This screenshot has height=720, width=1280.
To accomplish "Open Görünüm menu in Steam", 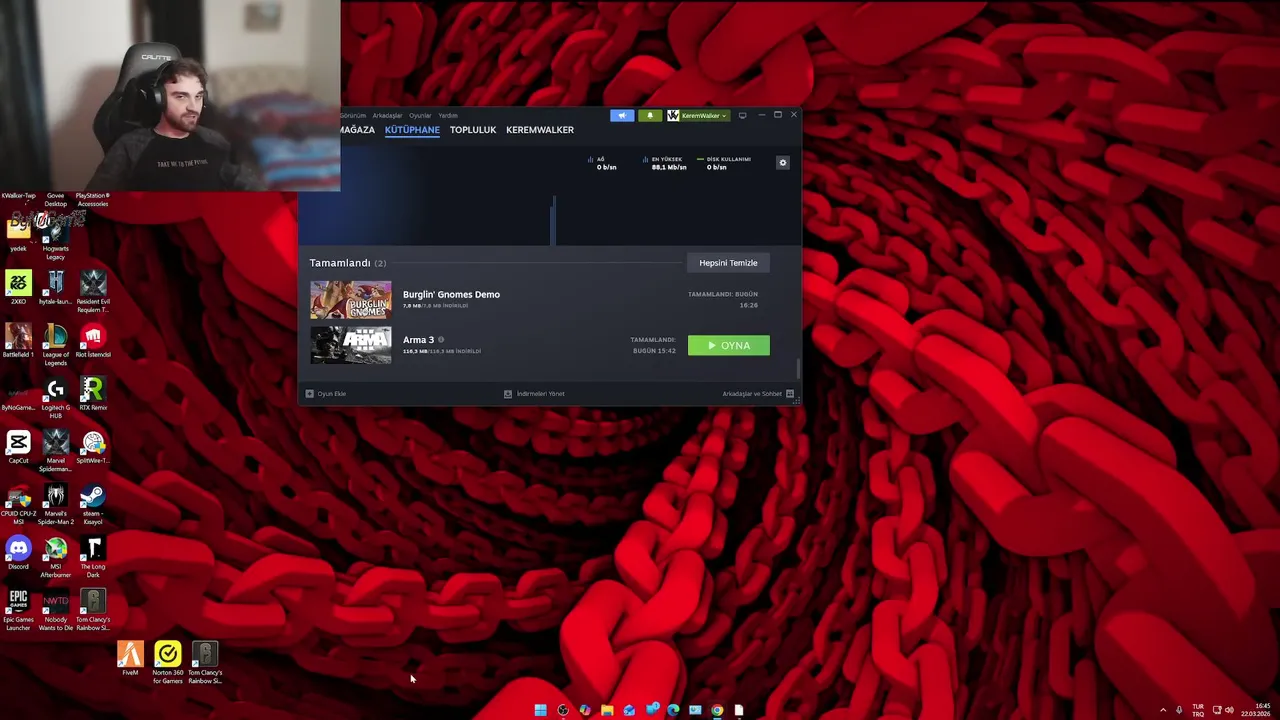I will pos(353,115).
